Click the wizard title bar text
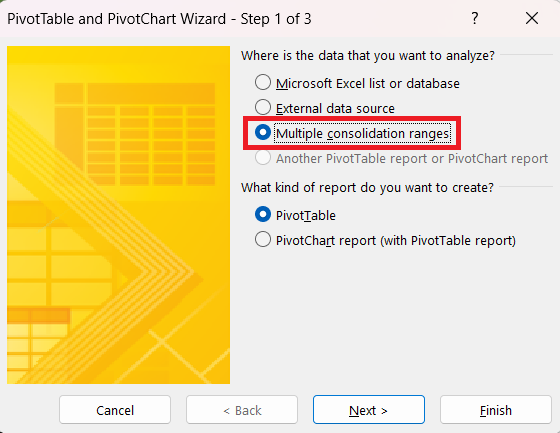 point(159,19)
